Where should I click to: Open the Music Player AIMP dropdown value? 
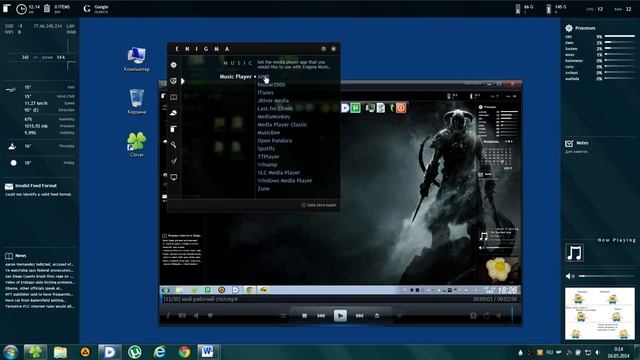click(x=263, y=76)
